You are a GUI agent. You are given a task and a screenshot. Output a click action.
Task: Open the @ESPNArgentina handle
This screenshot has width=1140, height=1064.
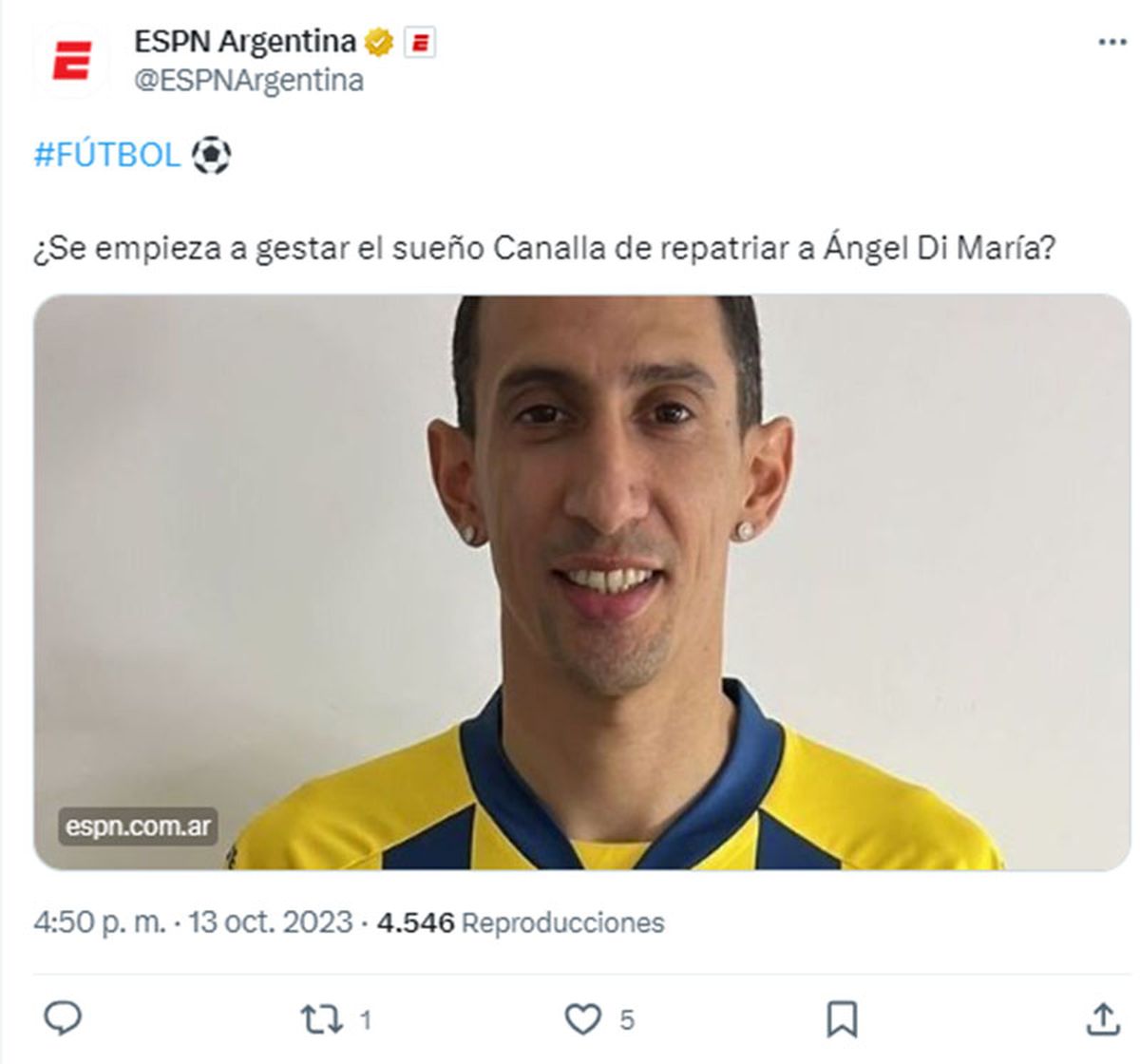coord(249,80)
